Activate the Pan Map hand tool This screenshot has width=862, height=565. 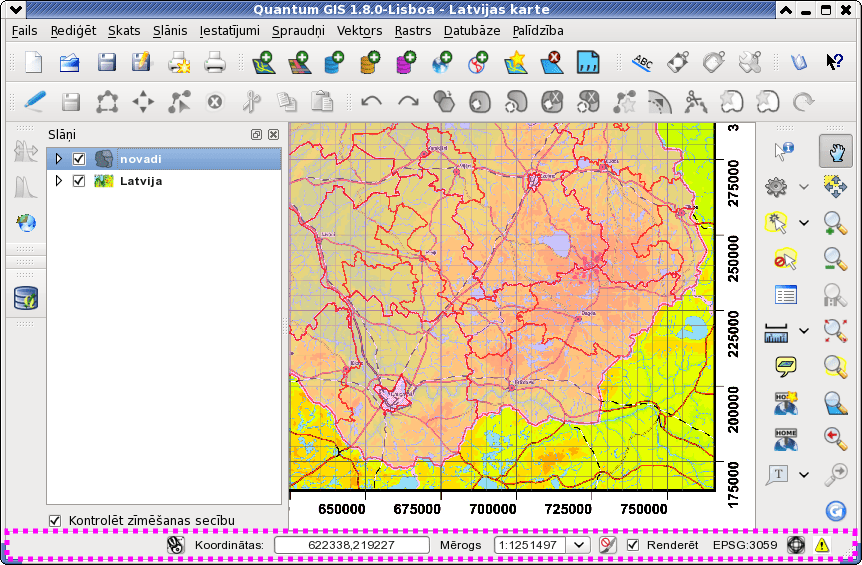(835, 151)
